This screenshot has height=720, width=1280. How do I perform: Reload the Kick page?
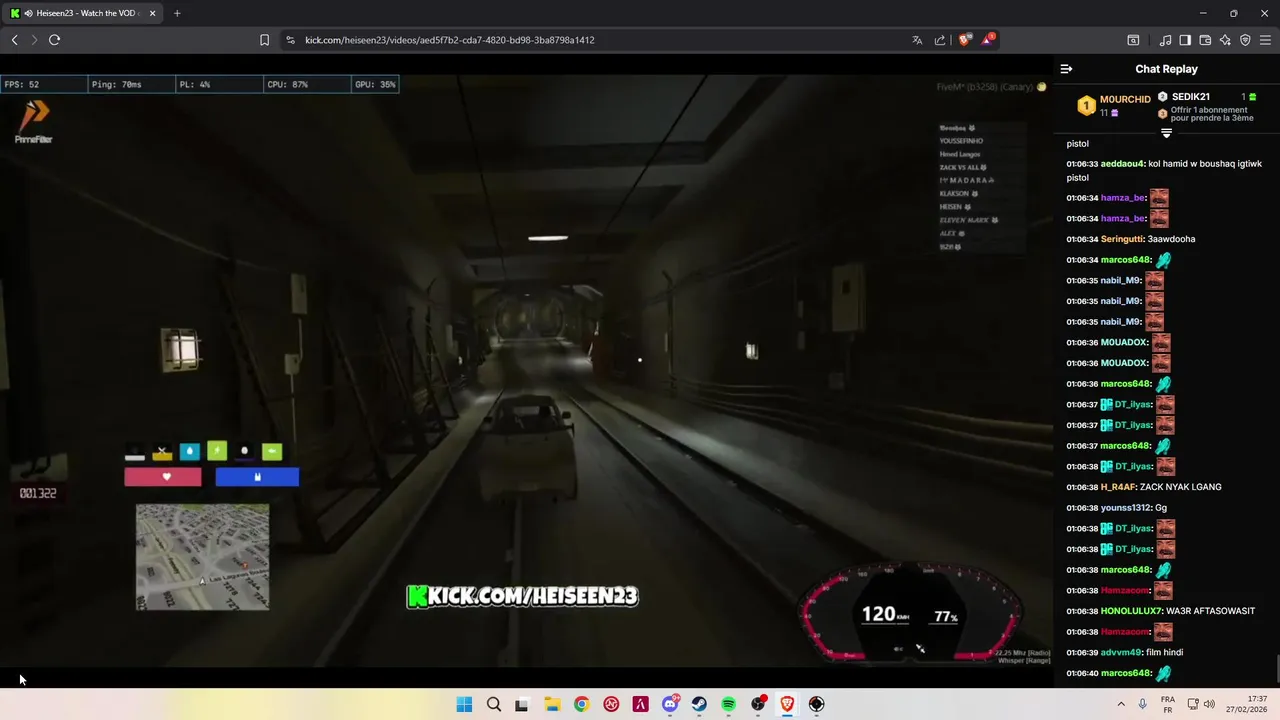point(54,40)
